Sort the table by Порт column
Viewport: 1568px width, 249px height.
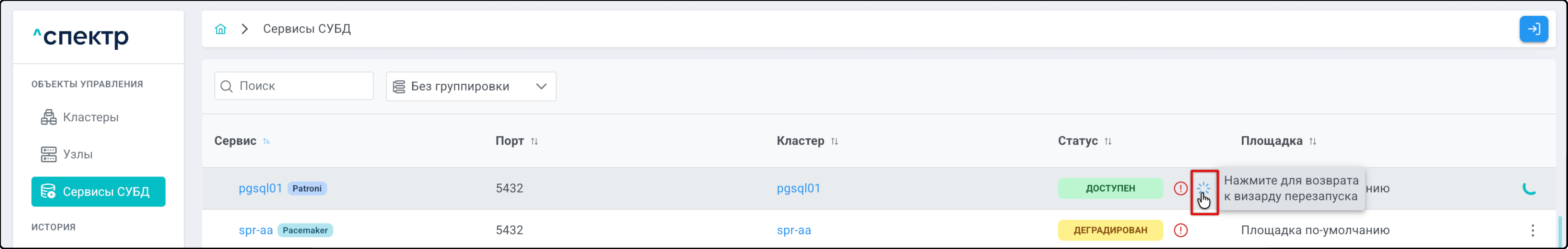pos(534,141)
